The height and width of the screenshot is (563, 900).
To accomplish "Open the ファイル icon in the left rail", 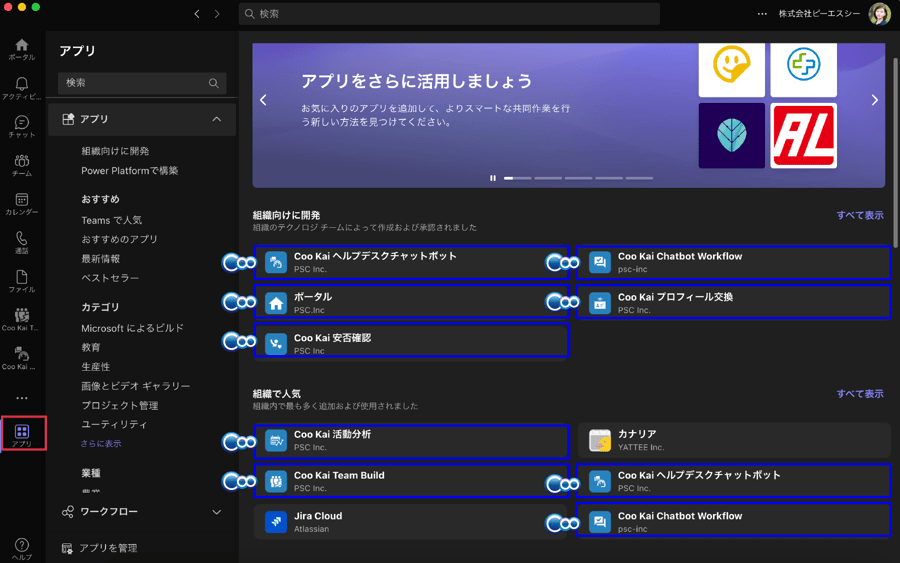I will click(22, 281).
